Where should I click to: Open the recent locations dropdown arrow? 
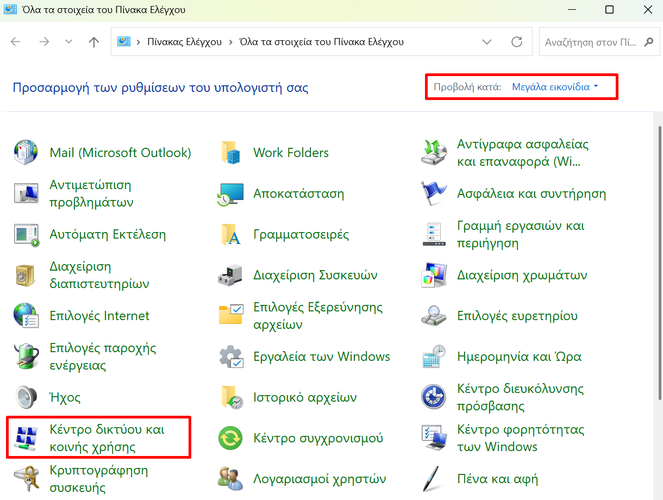[68, 41]
